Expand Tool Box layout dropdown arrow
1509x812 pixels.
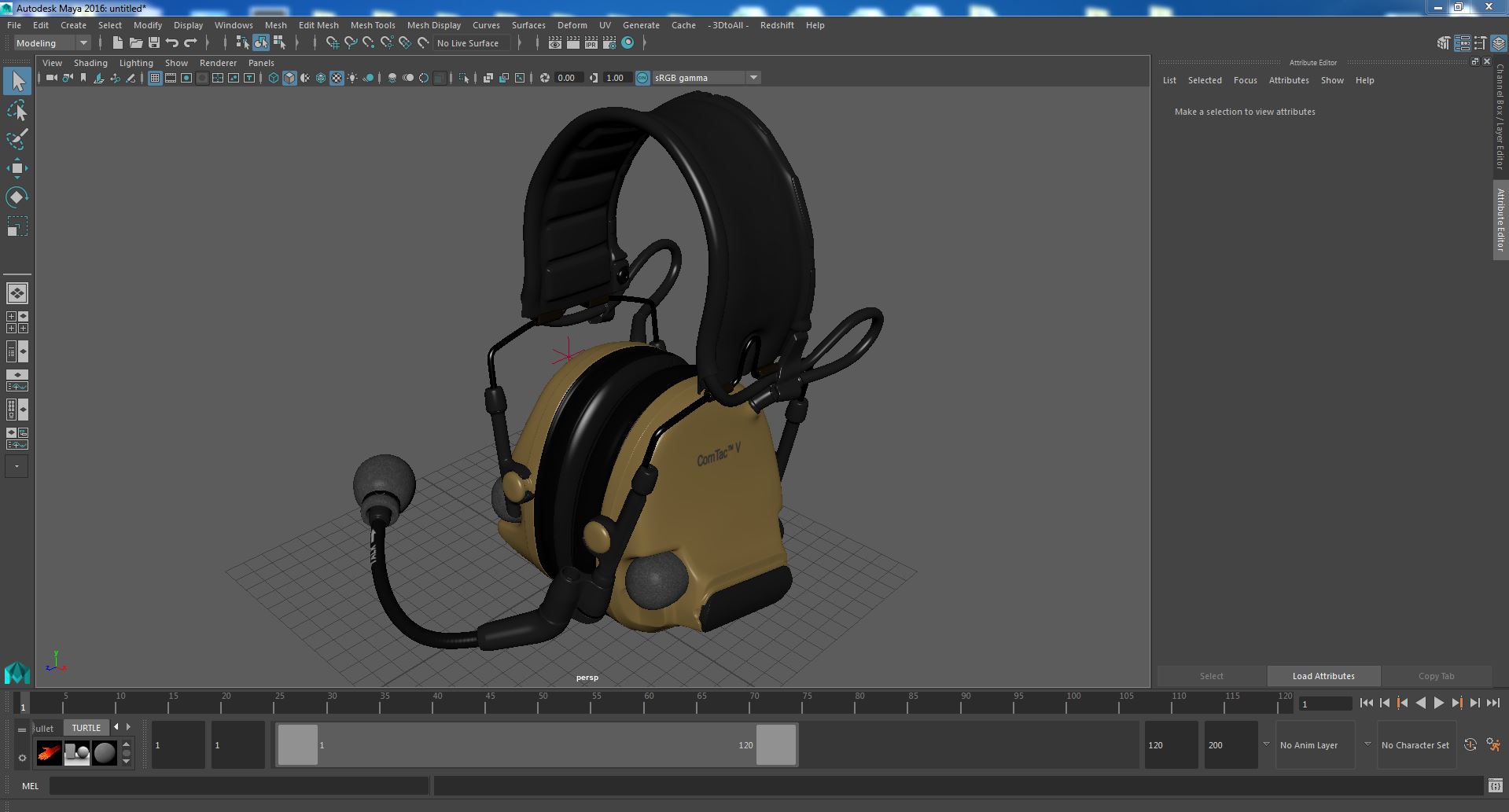(17, 466)
